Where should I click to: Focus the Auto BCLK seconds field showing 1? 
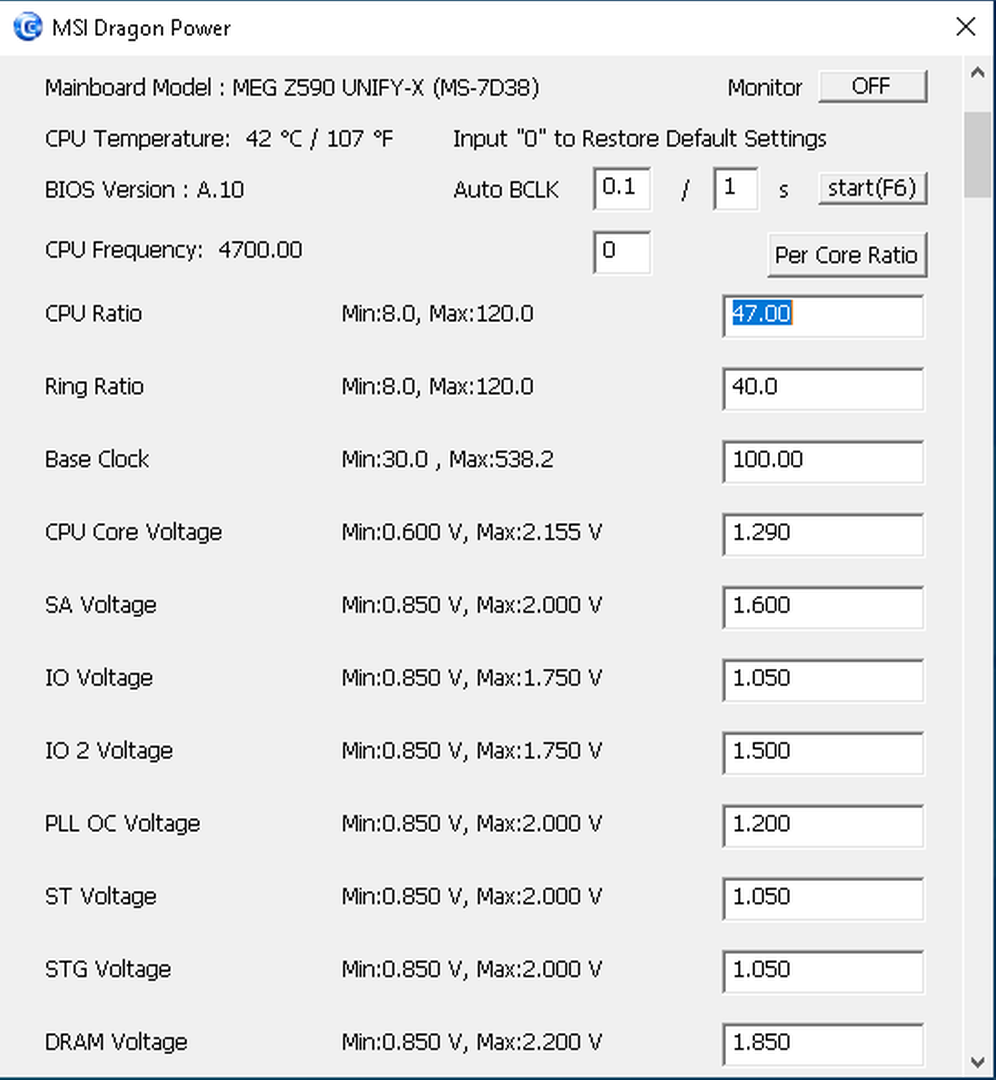click(x=736, y=188)
